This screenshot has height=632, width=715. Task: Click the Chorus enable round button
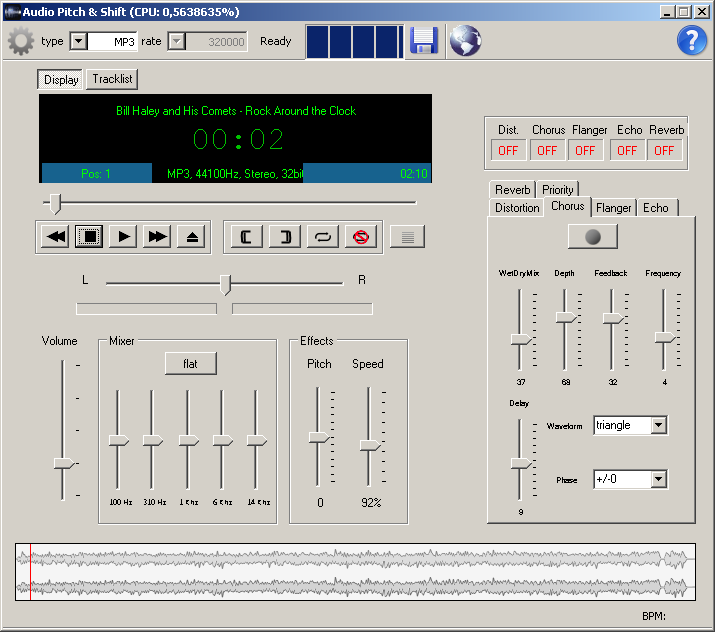592,237
